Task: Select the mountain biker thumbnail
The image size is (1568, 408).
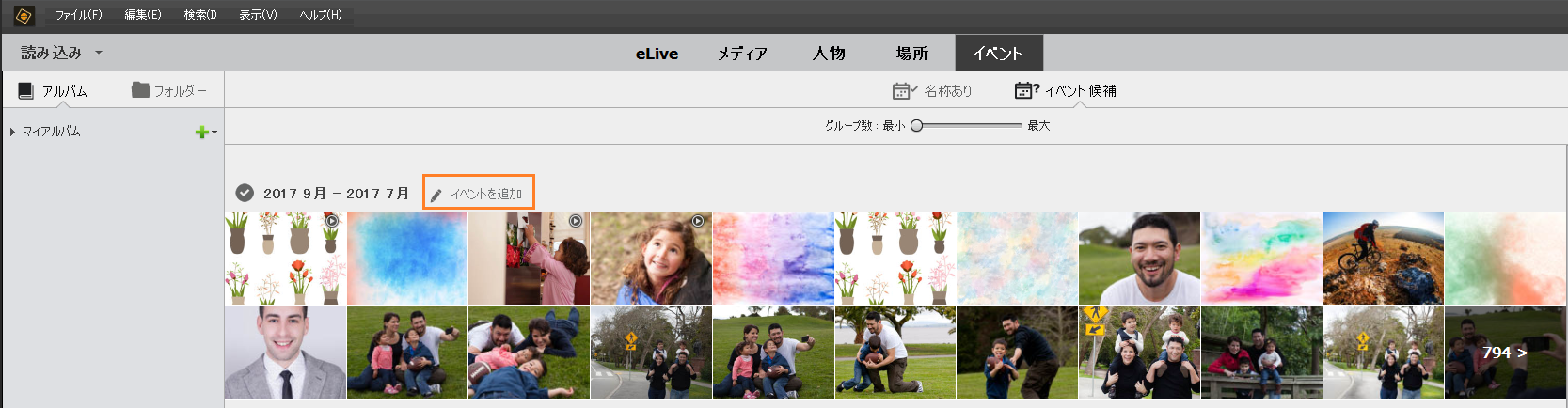Action: click(x=1383, y=258)
